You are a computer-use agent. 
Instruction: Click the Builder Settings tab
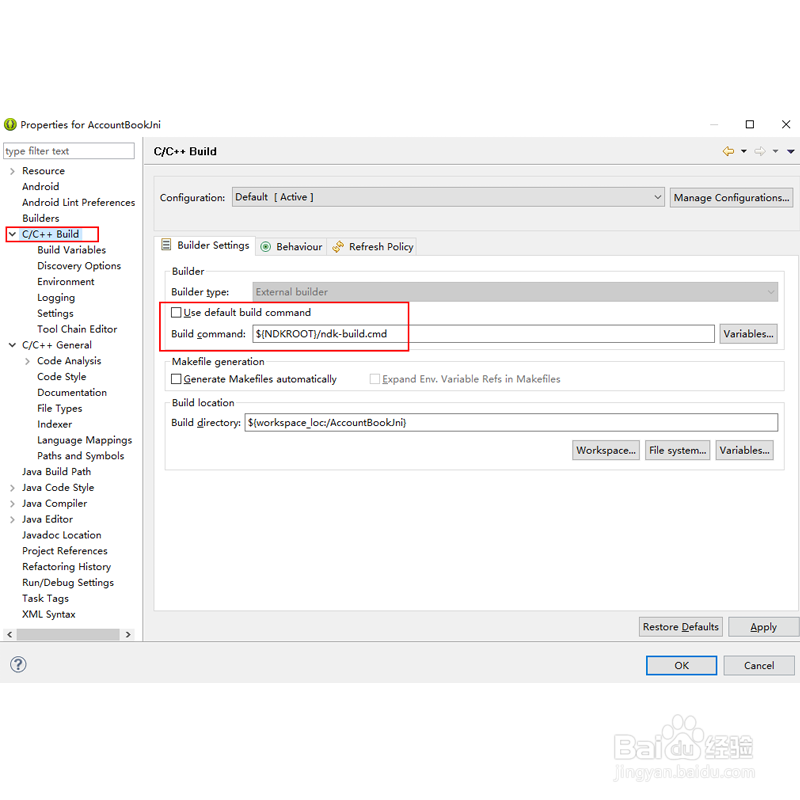click(x=205, y=245)
